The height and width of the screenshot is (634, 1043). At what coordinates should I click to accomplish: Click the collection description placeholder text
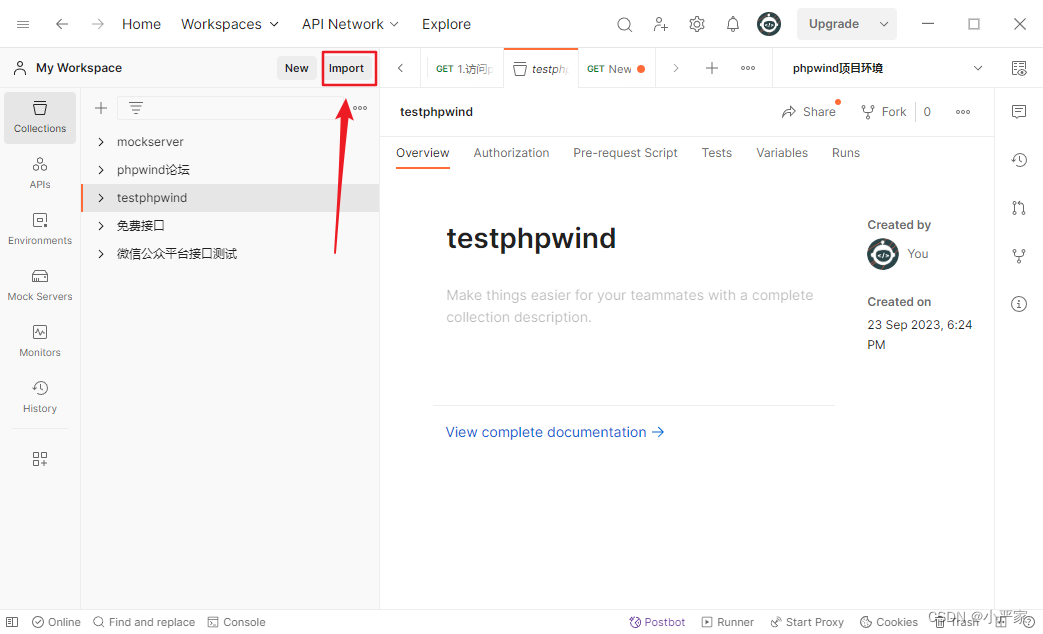click(x=630, y=306)
